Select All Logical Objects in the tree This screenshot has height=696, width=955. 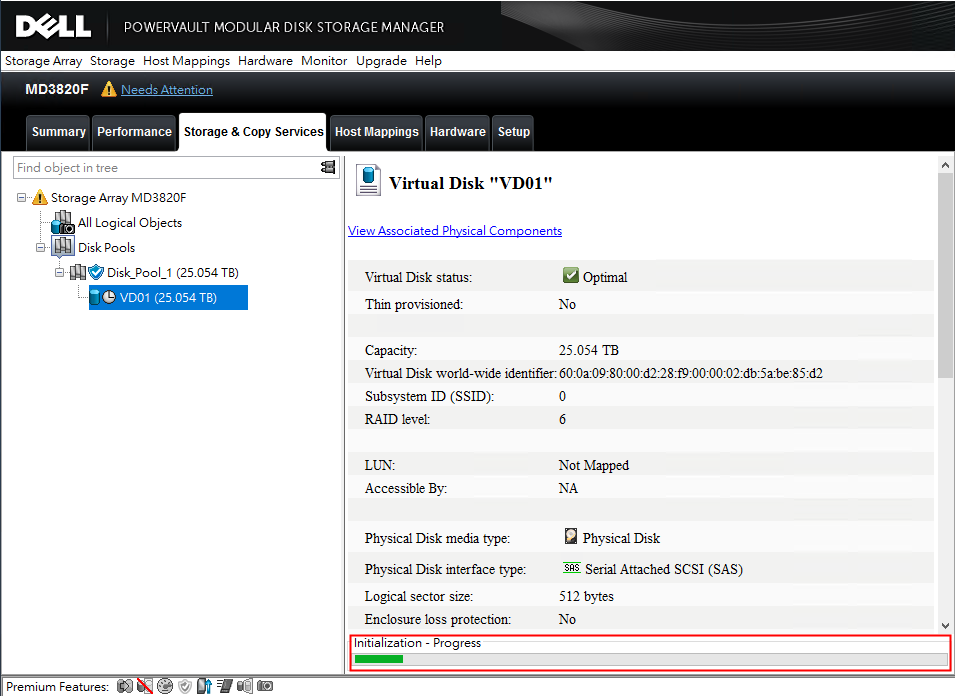(129, 222)
